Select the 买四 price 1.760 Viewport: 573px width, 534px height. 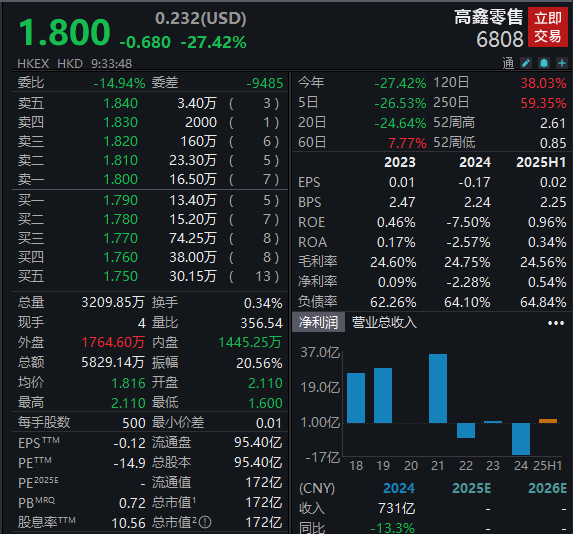coord(121,257)
